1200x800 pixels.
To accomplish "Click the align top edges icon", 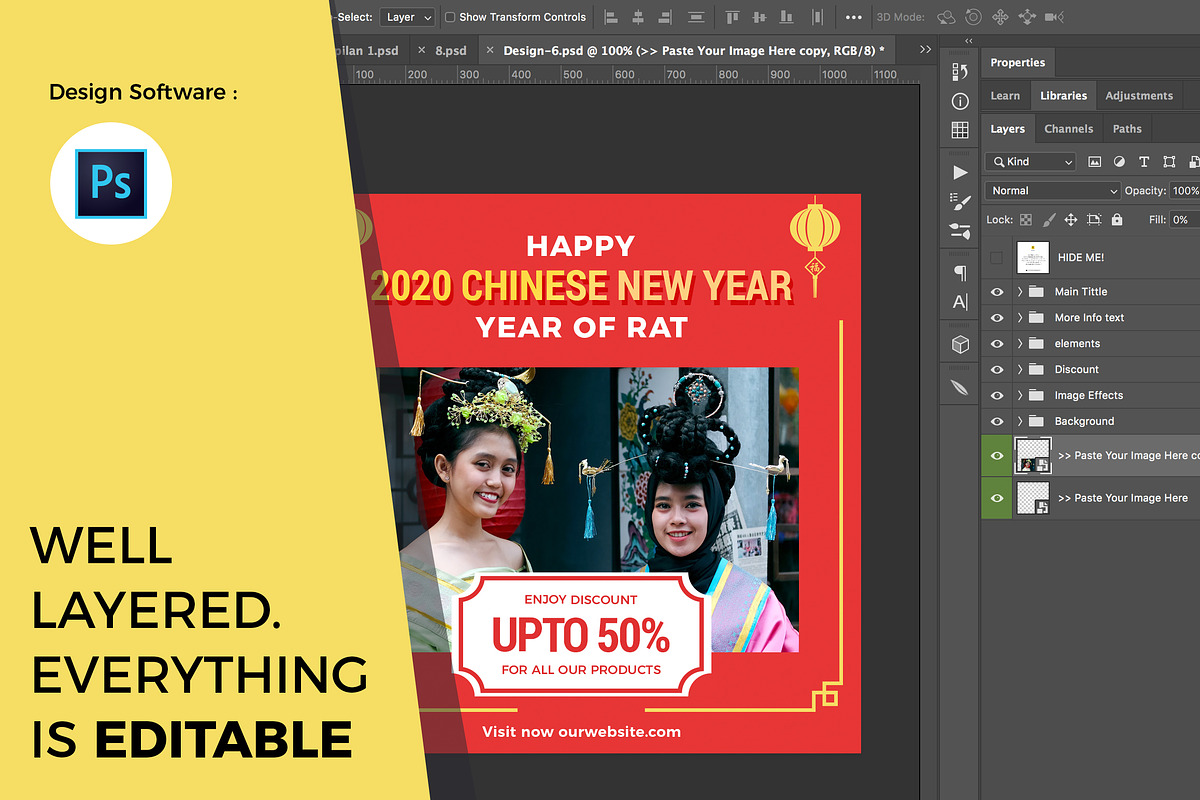I will (732, 17).
